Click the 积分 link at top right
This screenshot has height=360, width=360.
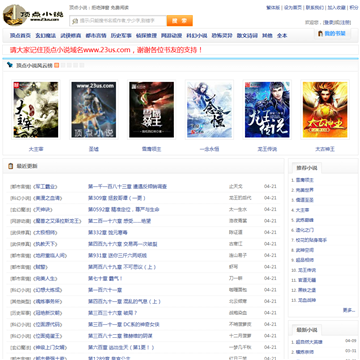click(354, 8)
